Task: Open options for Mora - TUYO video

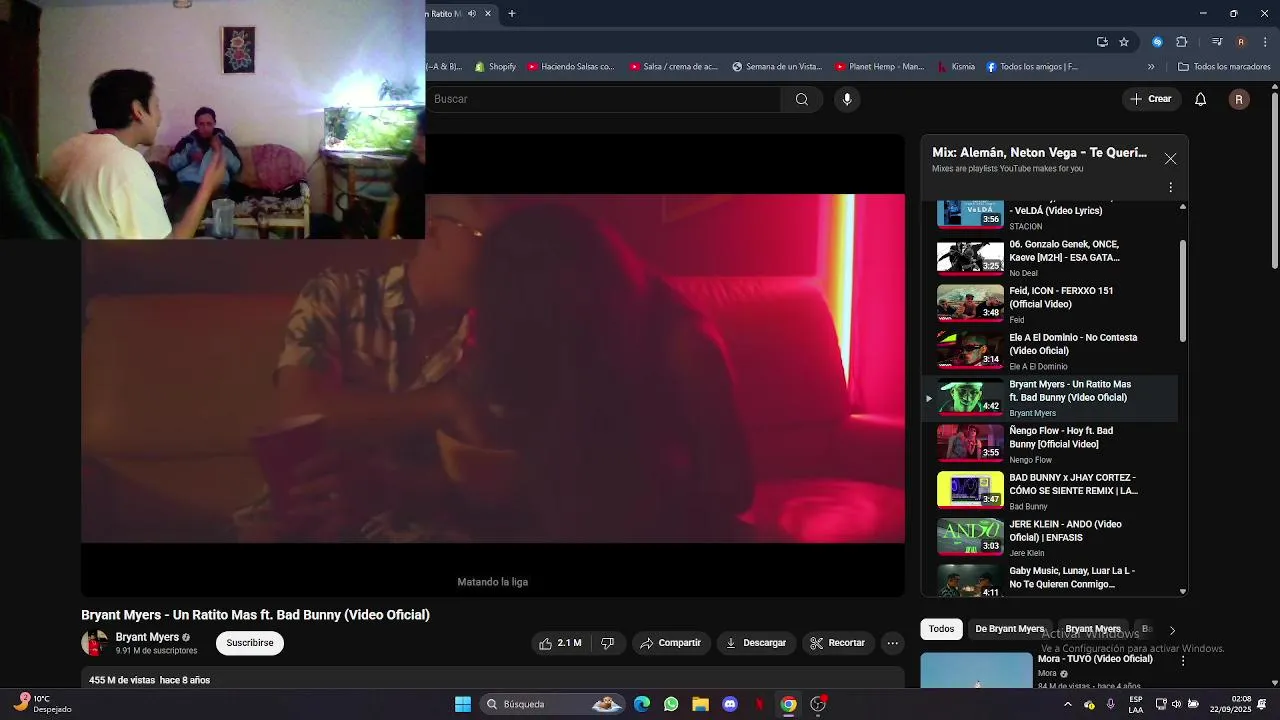Action: pos(1183,661)
